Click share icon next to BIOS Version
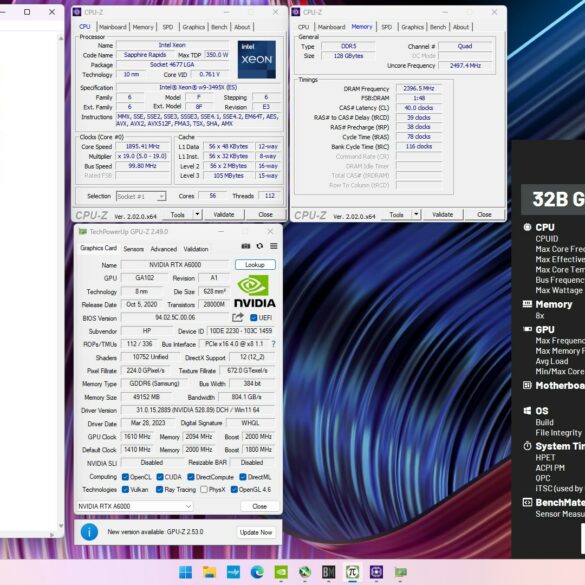Viewport: 585px width, 585px height. point(238,317)
